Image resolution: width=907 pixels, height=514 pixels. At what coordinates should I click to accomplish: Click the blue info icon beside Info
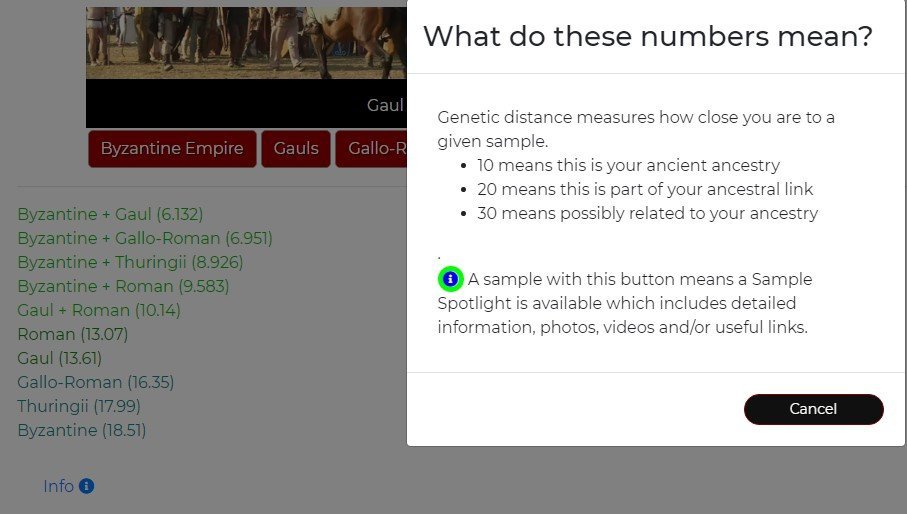(x=86, y=486)
